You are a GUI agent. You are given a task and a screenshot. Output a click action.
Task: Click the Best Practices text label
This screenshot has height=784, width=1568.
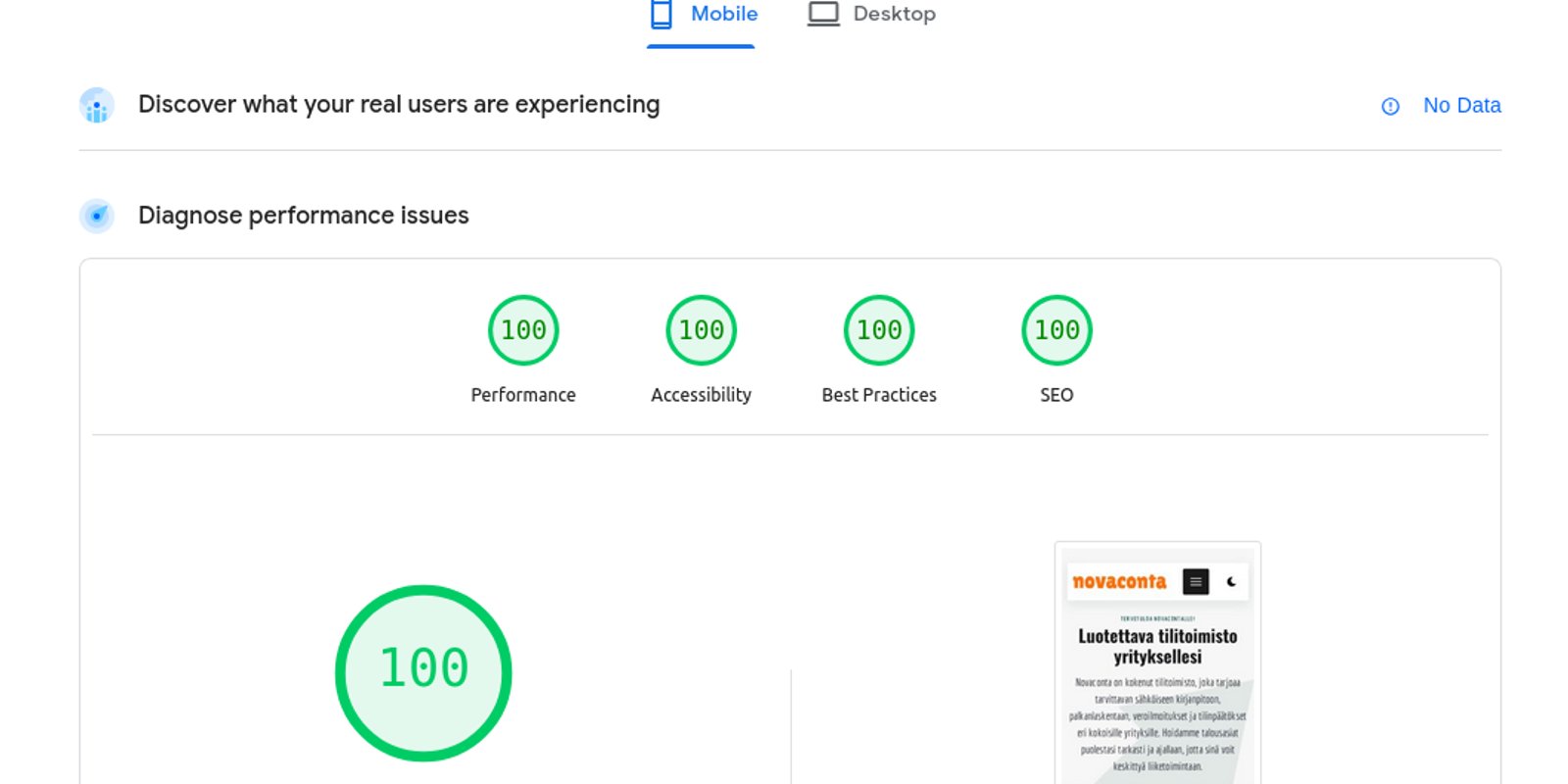tap(879, 395)
